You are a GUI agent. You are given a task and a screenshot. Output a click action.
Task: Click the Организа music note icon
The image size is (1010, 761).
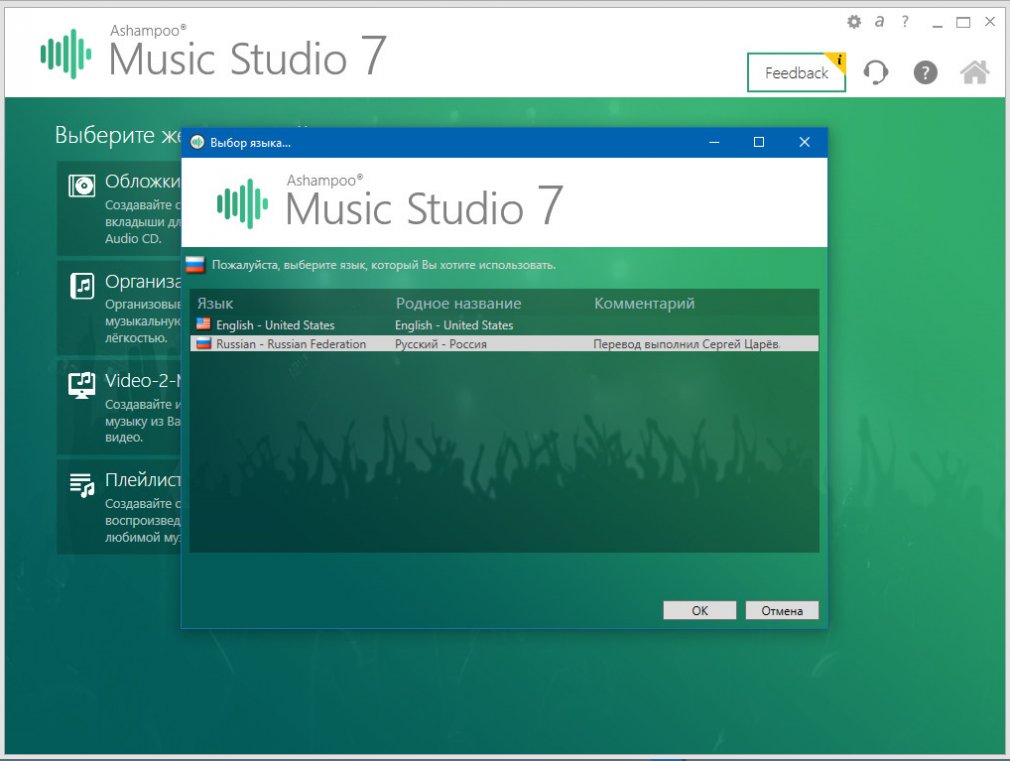click(82, 285)
